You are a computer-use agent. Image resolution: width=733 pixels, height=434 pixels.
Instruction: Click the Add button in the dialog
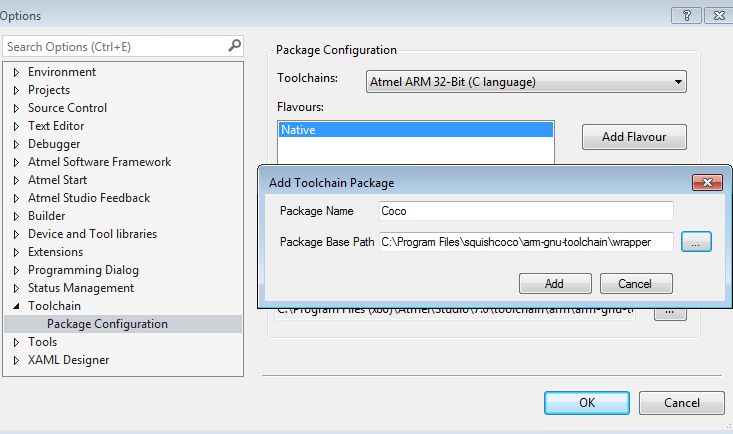pos(555,284)
